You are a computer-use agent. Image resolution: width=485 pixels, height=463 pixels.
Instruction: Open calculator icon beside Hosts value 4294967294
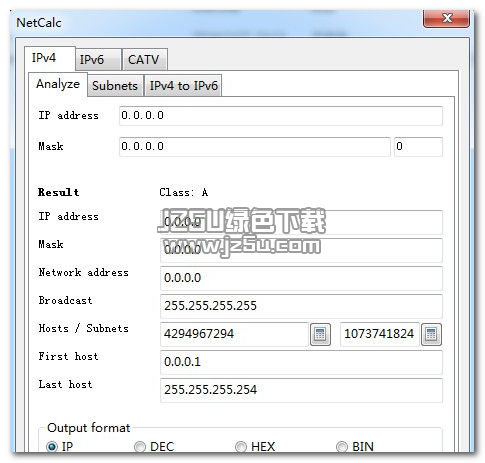click(320, 334)
